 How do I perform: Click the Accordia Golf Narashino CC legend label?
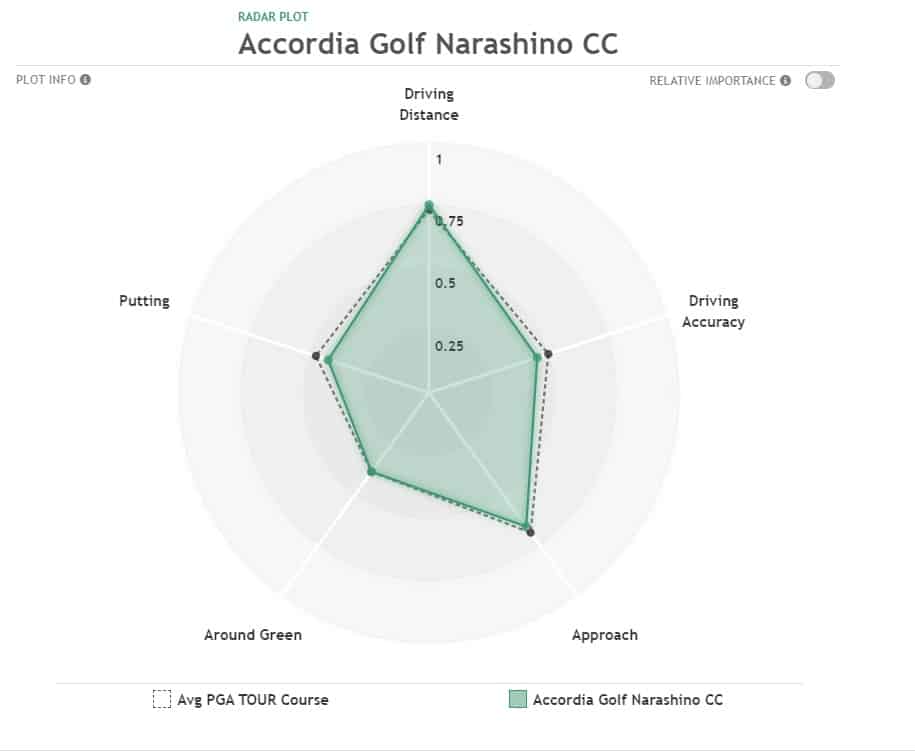click(x=627, y=699)
